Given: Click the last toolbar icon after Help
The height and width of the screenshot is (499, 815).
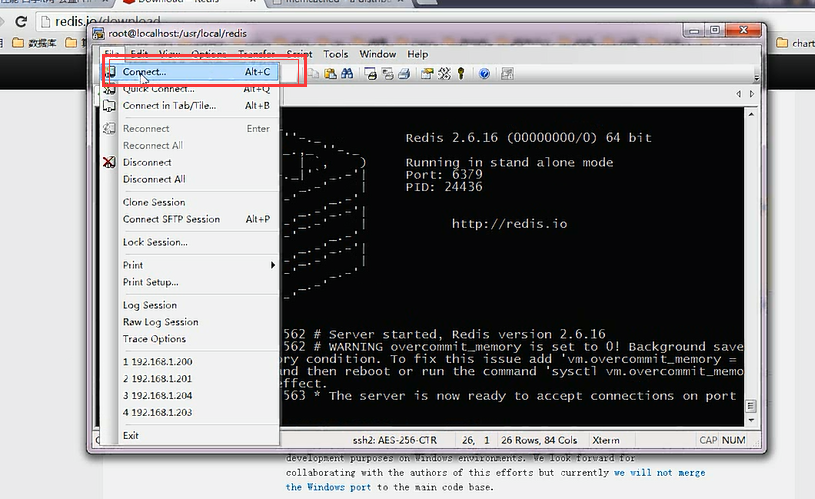Looking at the screenshot, I should [x=507, y=74].
